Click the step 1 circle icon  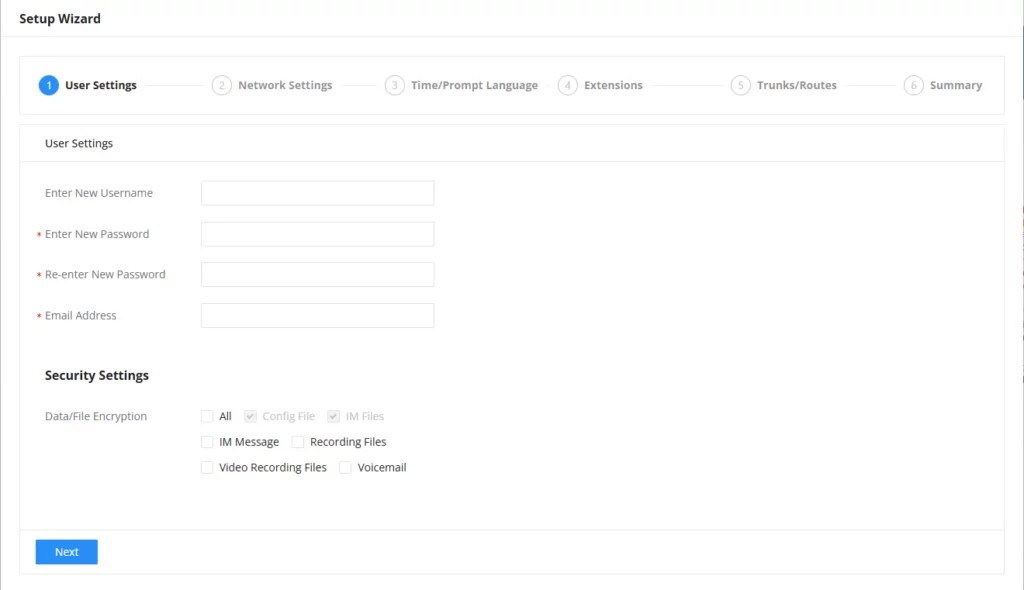coord(48,85)
